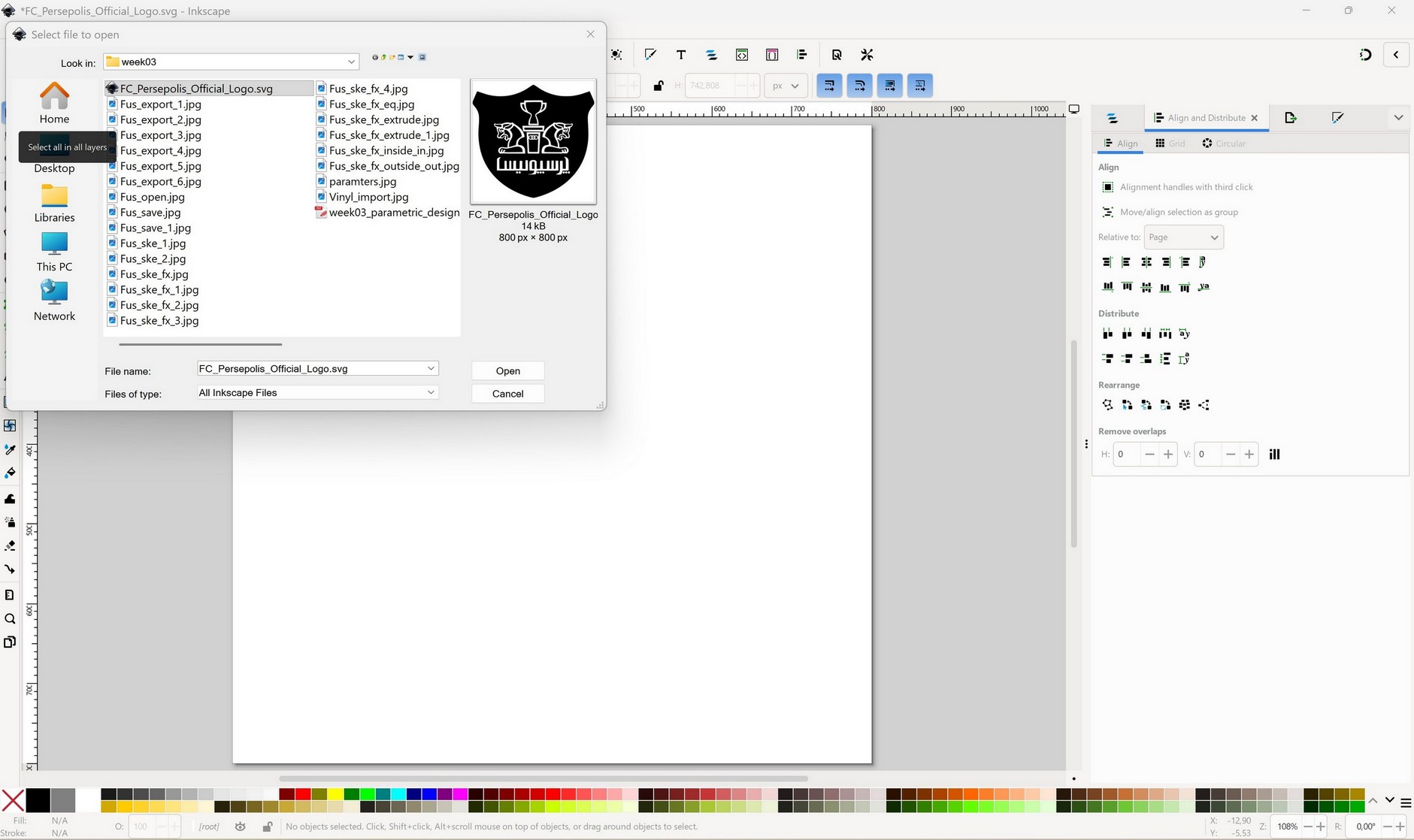Open Preferences wrench icon
The image size is (1414, 840).
click(x=867, y=55)
